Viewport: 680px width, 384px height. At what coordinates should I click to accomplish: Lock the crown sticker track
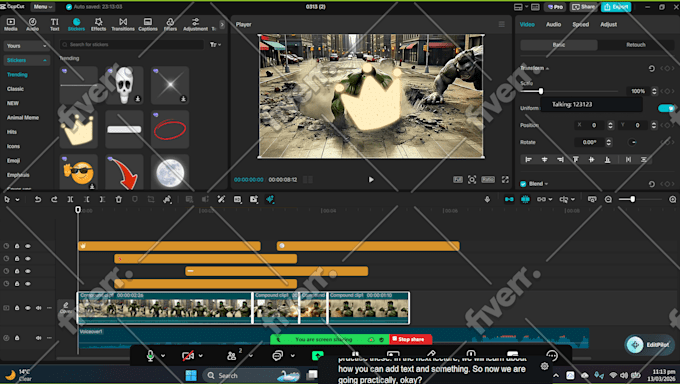tap(17, 246)
